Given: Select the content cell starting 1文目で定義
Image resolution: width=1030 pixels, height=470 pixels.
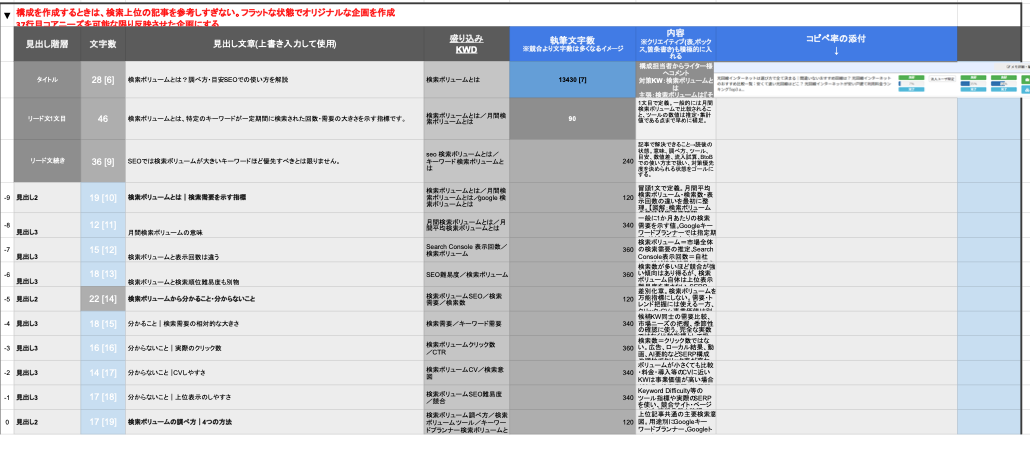Looking at the screenshot, I should click(675, 118).
